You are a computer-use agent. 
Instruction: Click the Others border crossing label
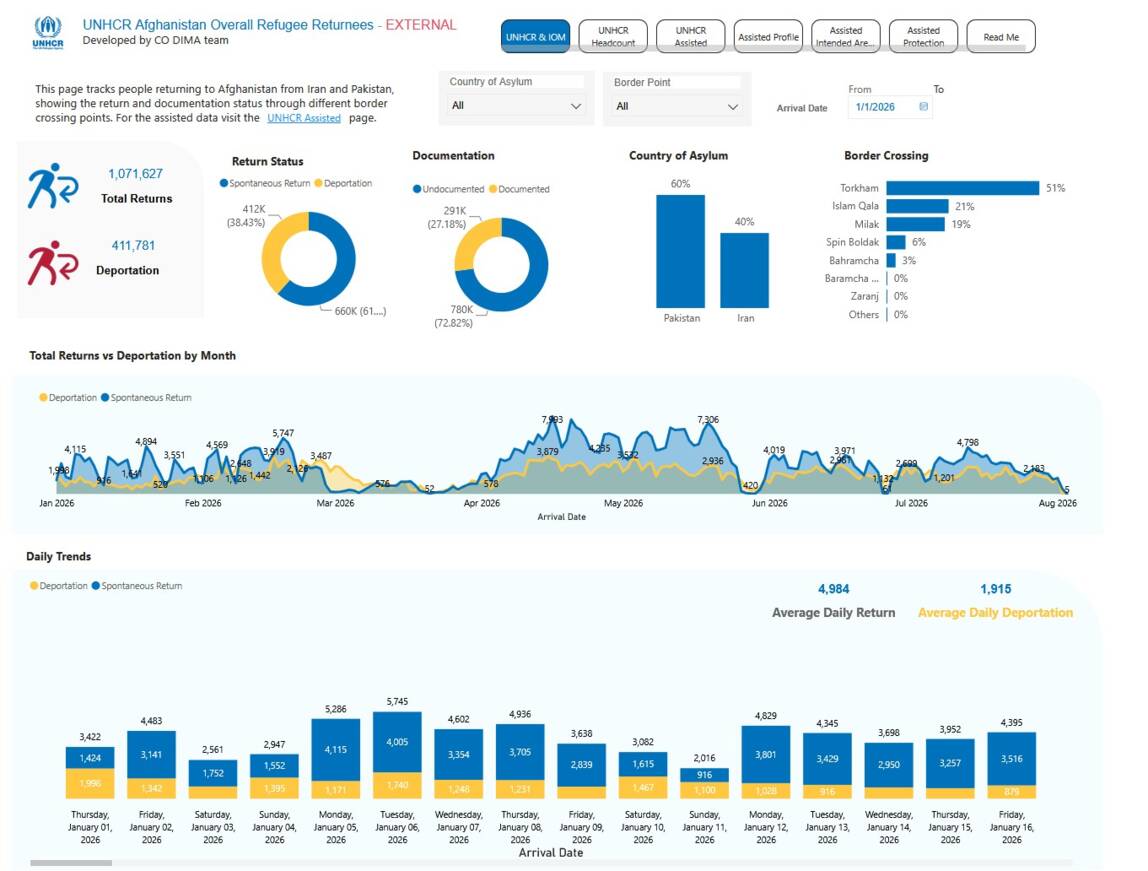tap(864, 315)
